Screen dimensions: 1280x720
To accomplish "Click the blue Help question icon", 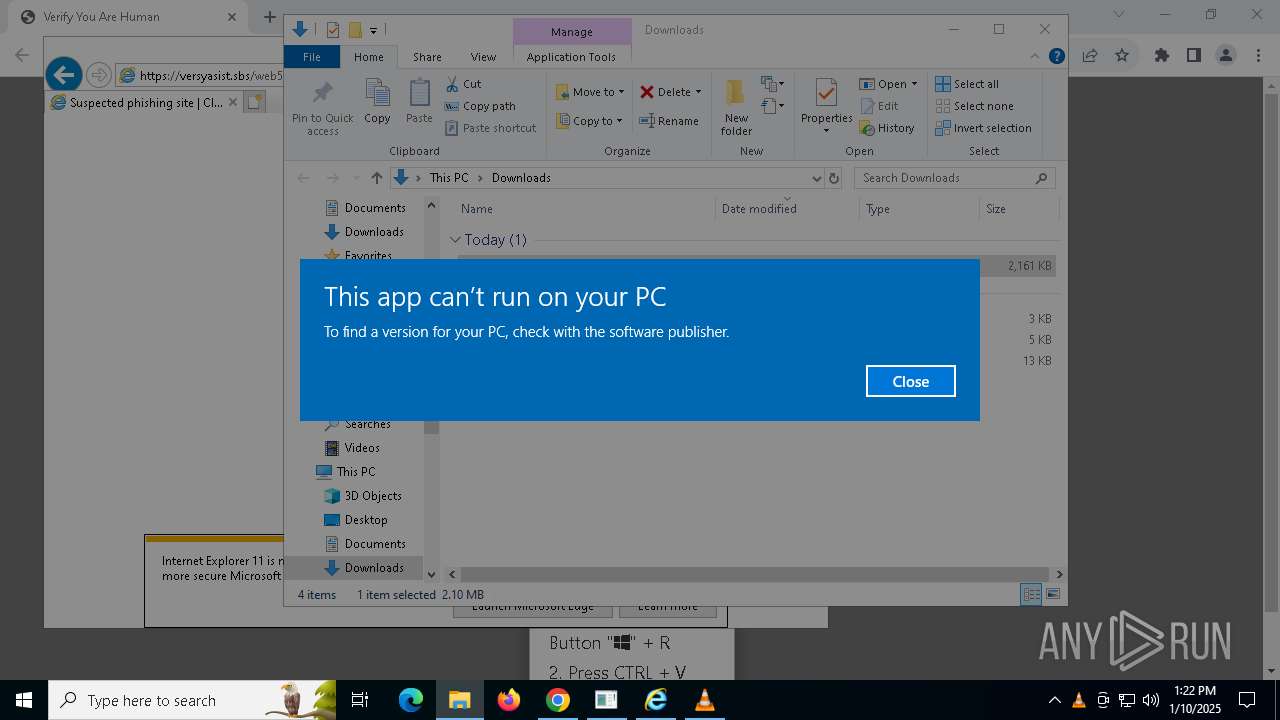I will tap(1056, 57).
